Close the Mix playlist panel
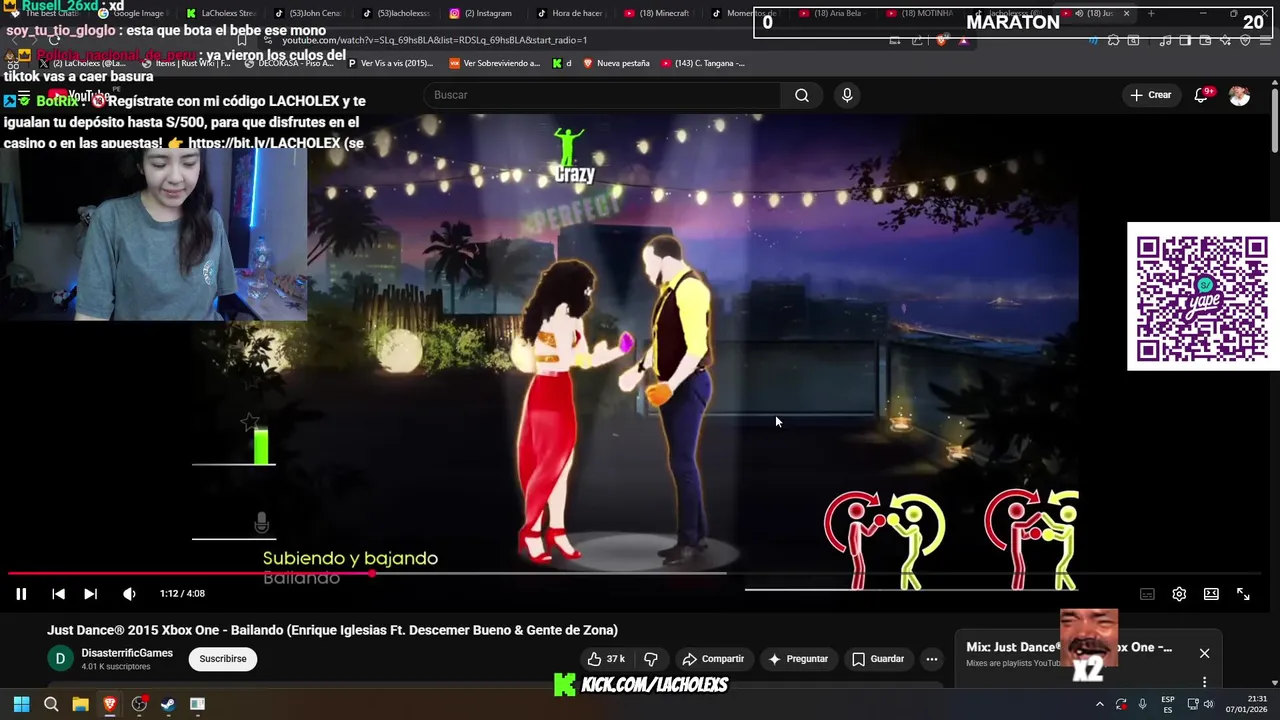 click(1204, 653)
